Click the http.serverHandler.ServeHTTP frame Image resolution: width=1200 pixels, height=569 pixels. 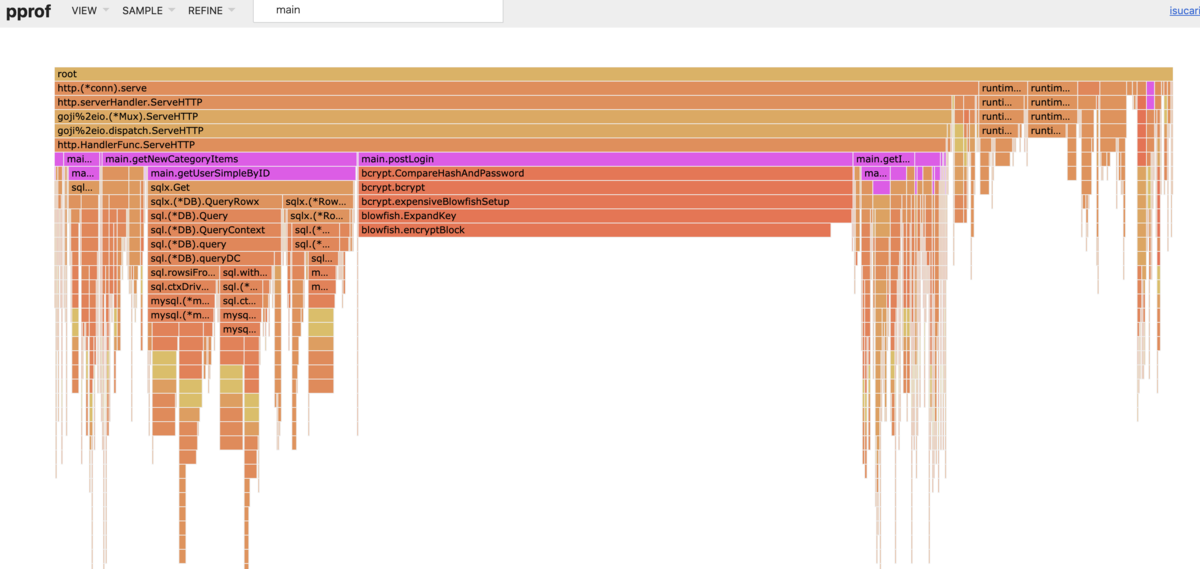[x=503, y=102]
